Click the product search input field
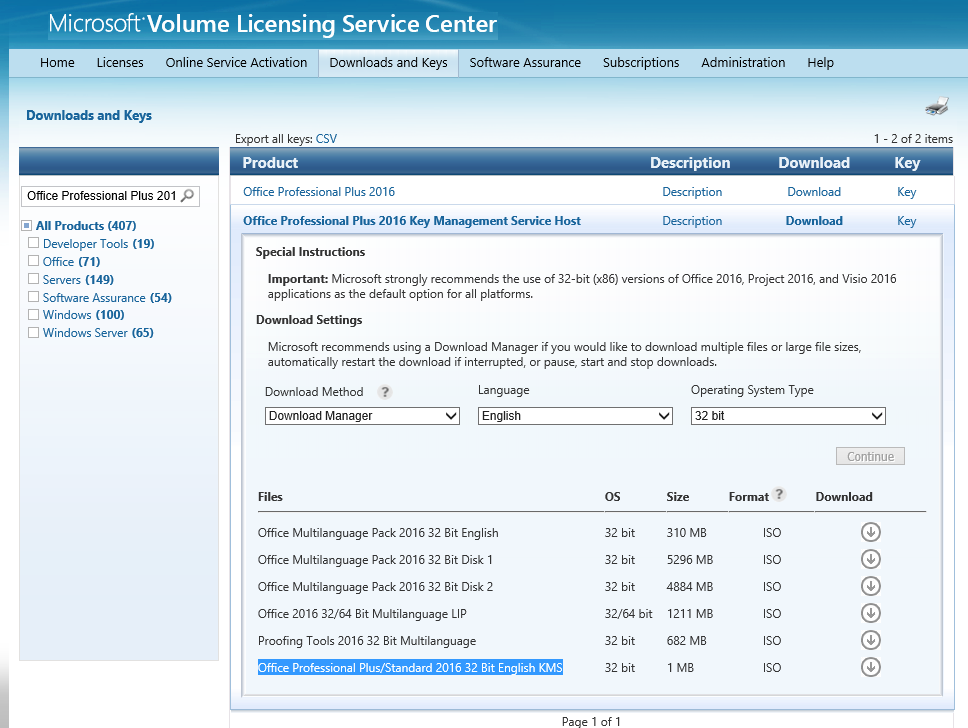The image size is (968, 728). (101, 196)
